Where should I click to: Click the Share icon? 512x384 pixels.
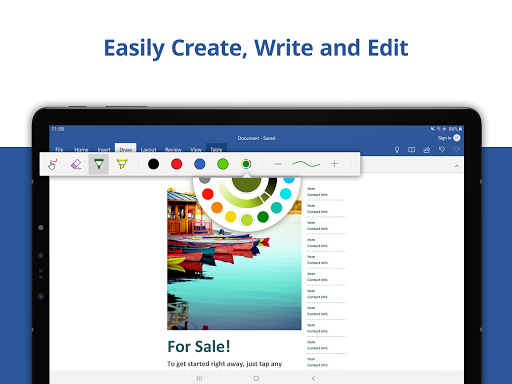coord(427,150)
